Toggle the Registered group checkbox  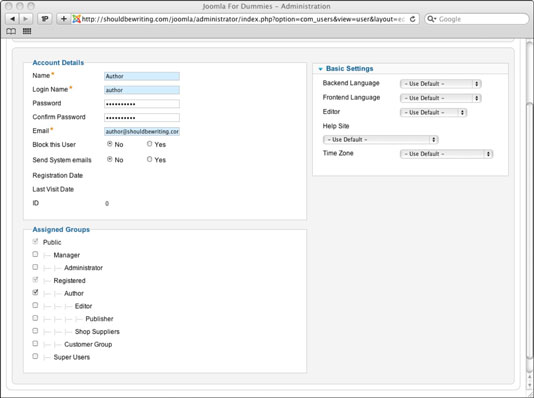[x=35, y=280]
